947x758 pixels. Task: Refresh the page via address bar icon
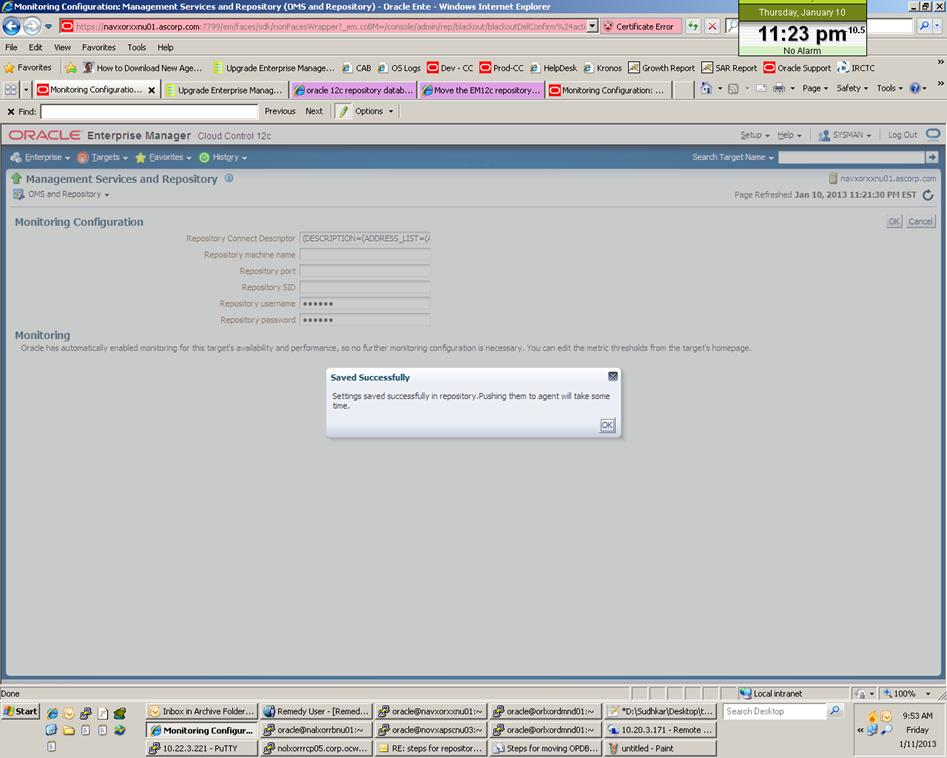(693, 26)
